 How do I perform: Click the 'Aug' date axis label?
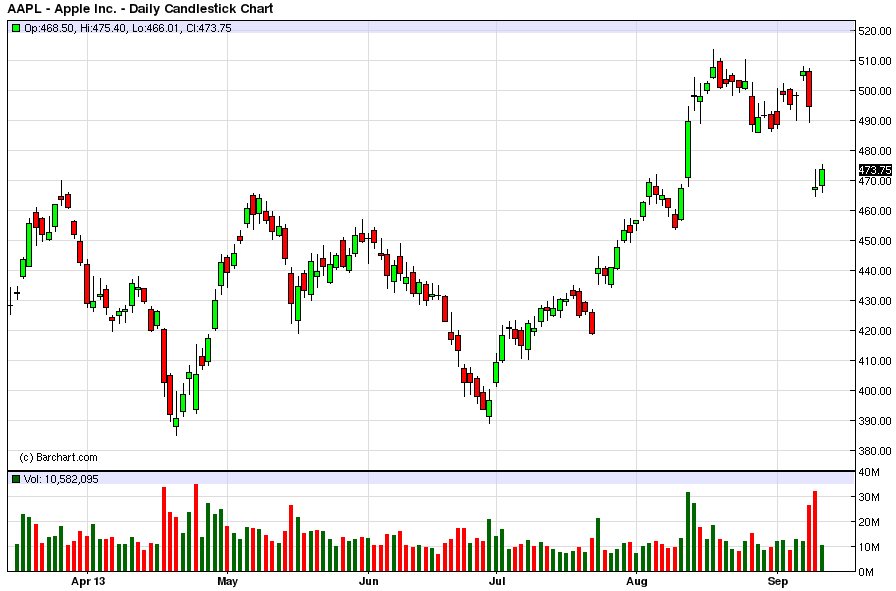pyautogui.click(x=637, y=582)
